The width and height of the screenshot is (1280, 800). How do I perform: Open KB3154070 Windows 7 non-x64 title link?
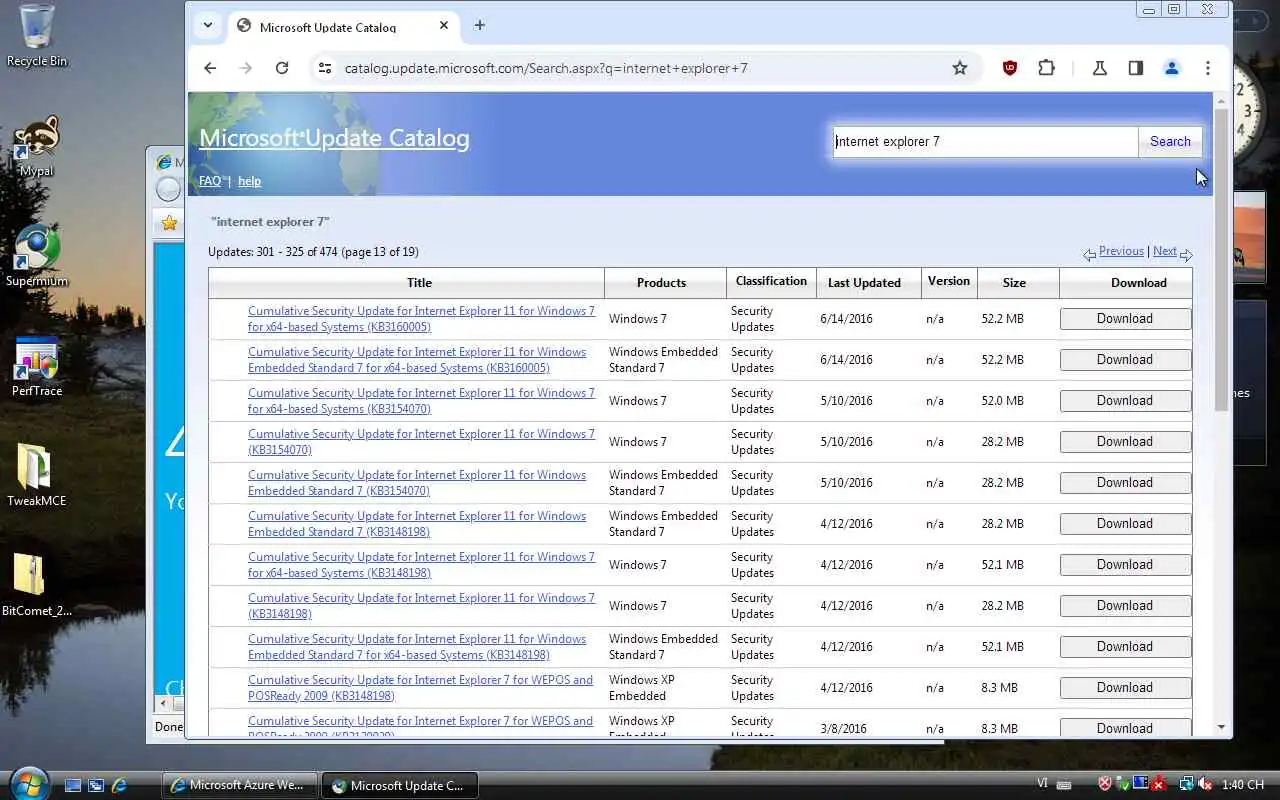tap(421, 442)
